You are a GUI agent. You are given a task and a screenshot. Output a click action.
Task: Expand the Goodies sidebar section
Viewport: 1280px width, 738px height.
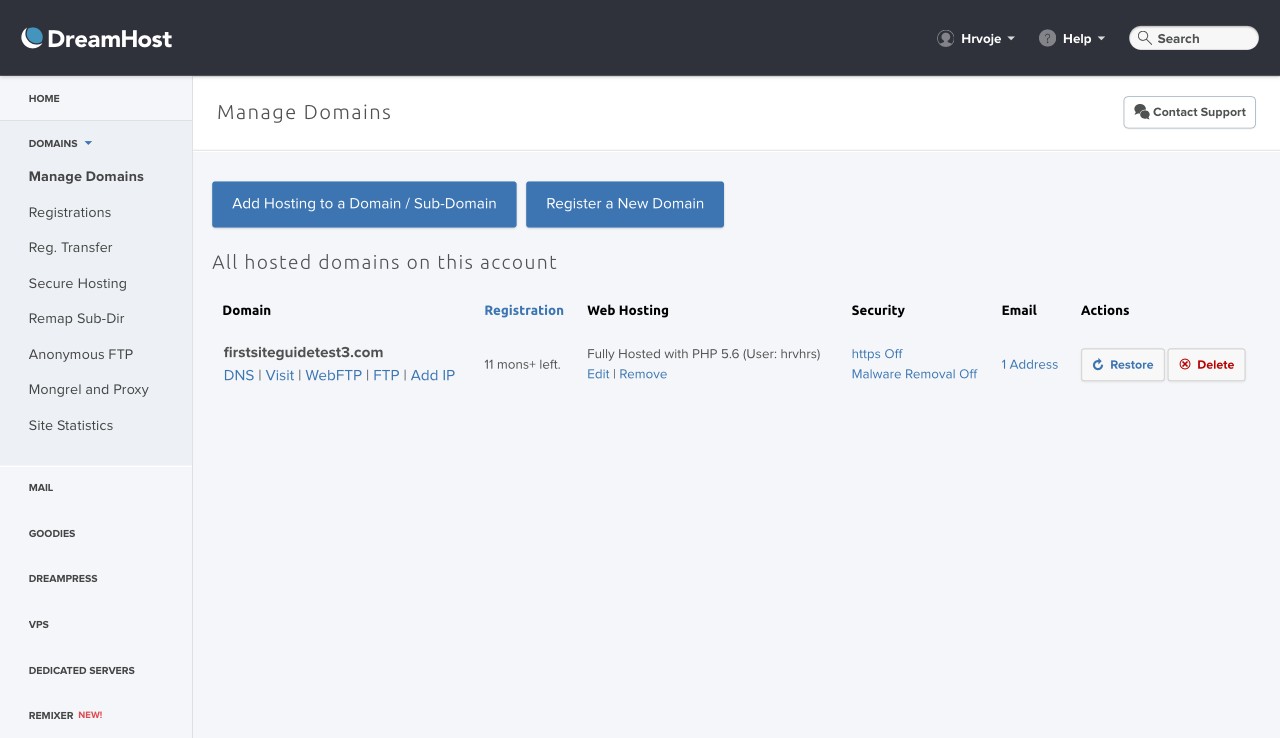coord(52,534)
